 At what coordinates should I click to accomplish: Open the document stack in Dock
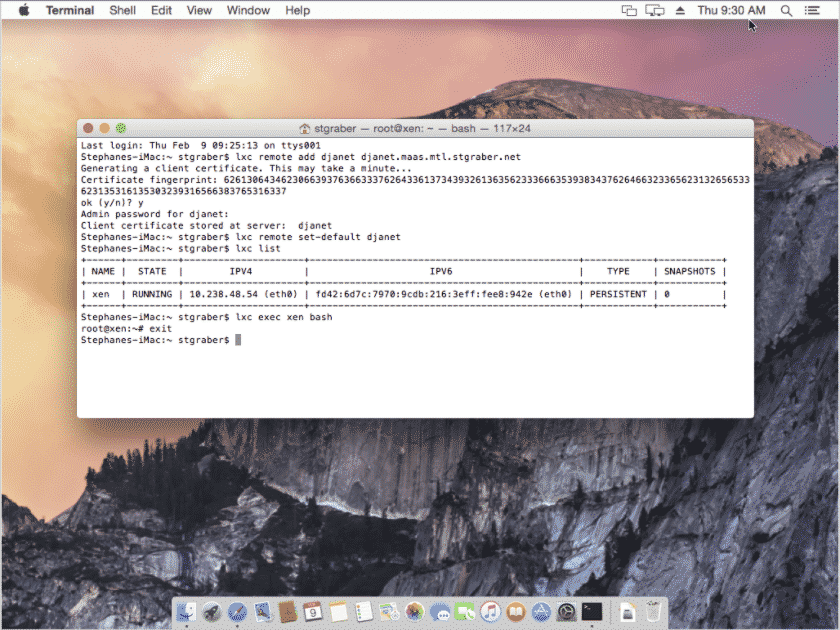627,612
